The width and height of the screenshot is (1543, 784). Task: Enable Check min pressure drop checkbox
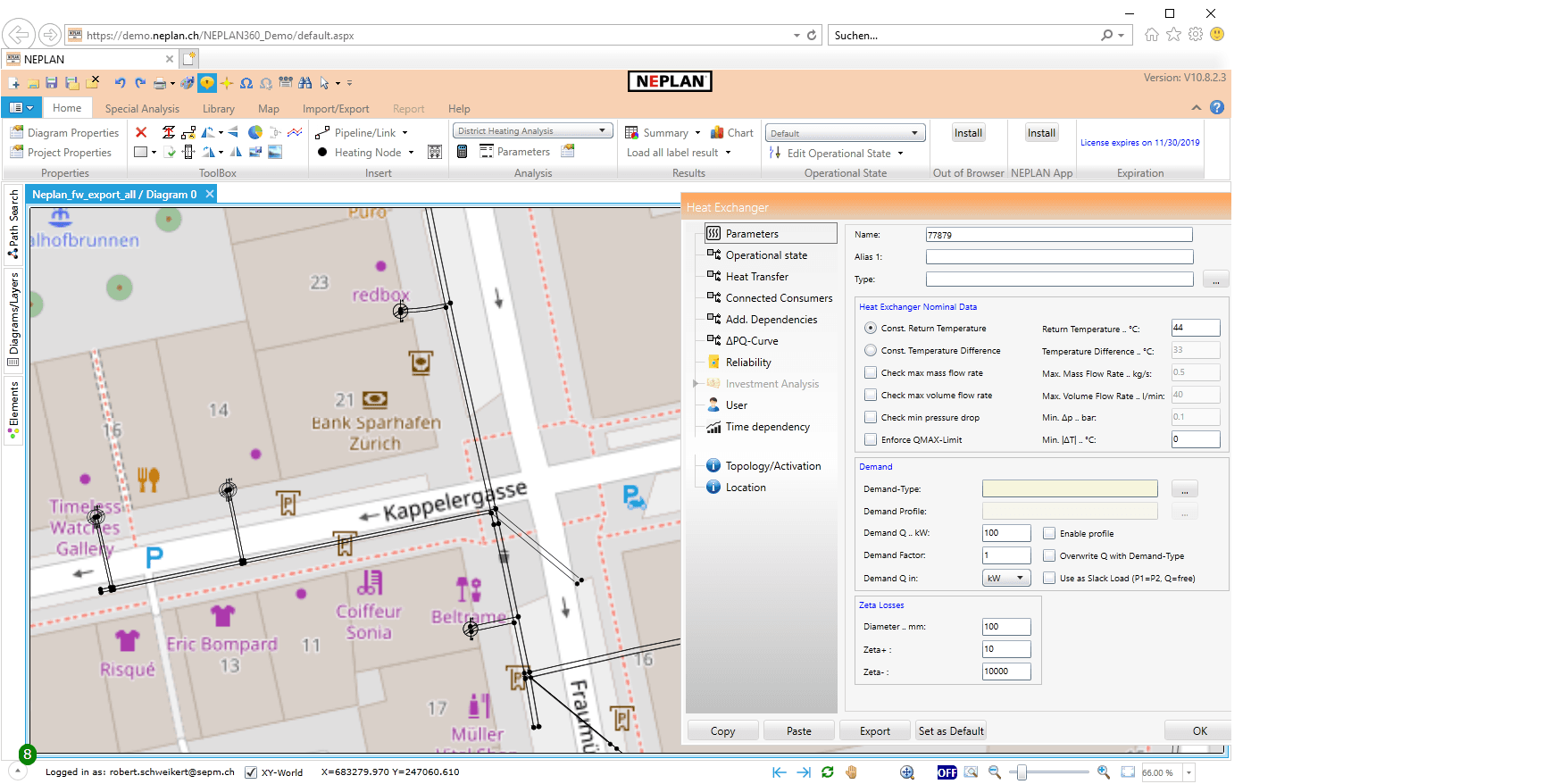pos(871,418)
